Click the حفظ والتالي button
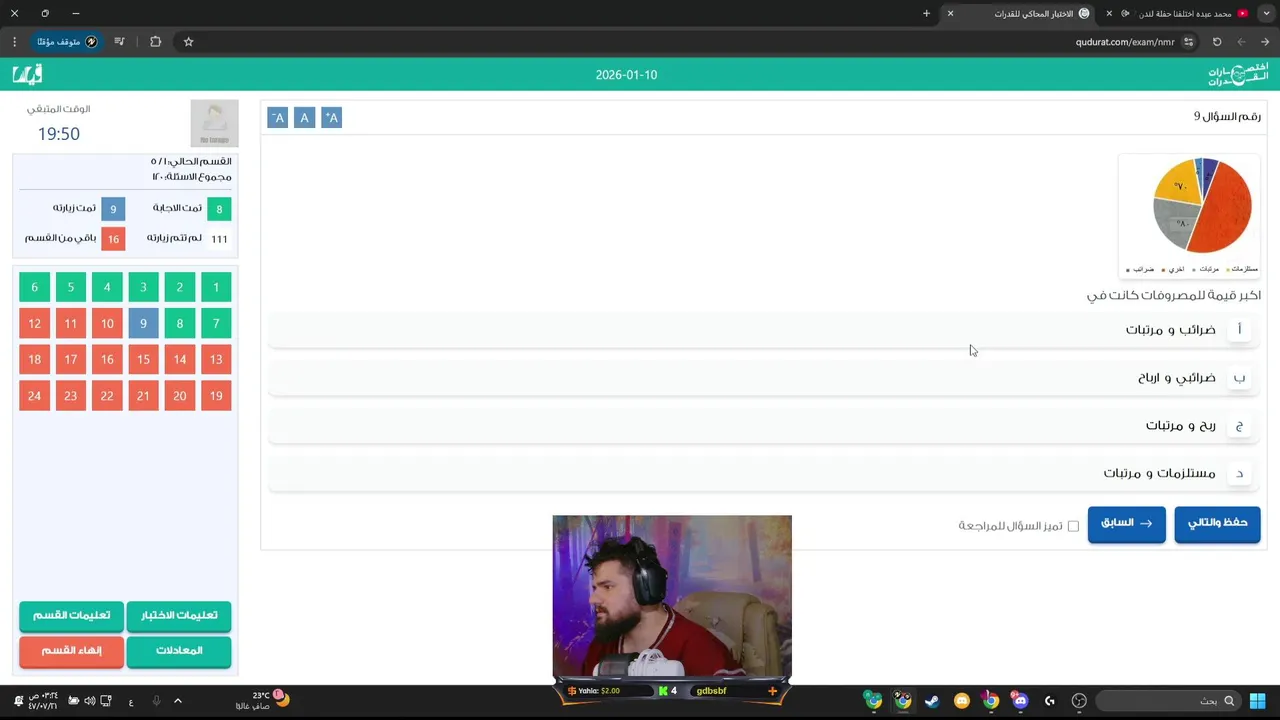Screen dimensions: 1280x720 point(1217,523)
